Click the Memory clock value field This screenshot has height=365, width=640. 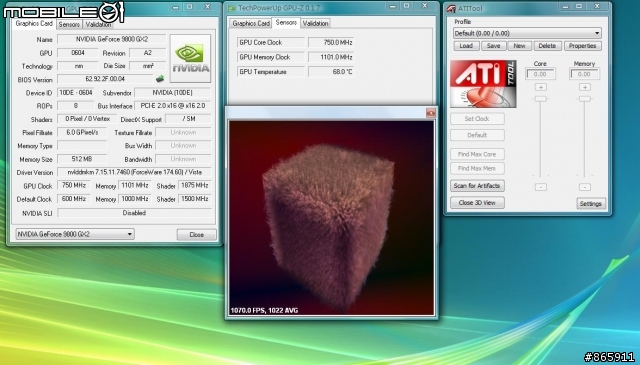tap(584, 74)
